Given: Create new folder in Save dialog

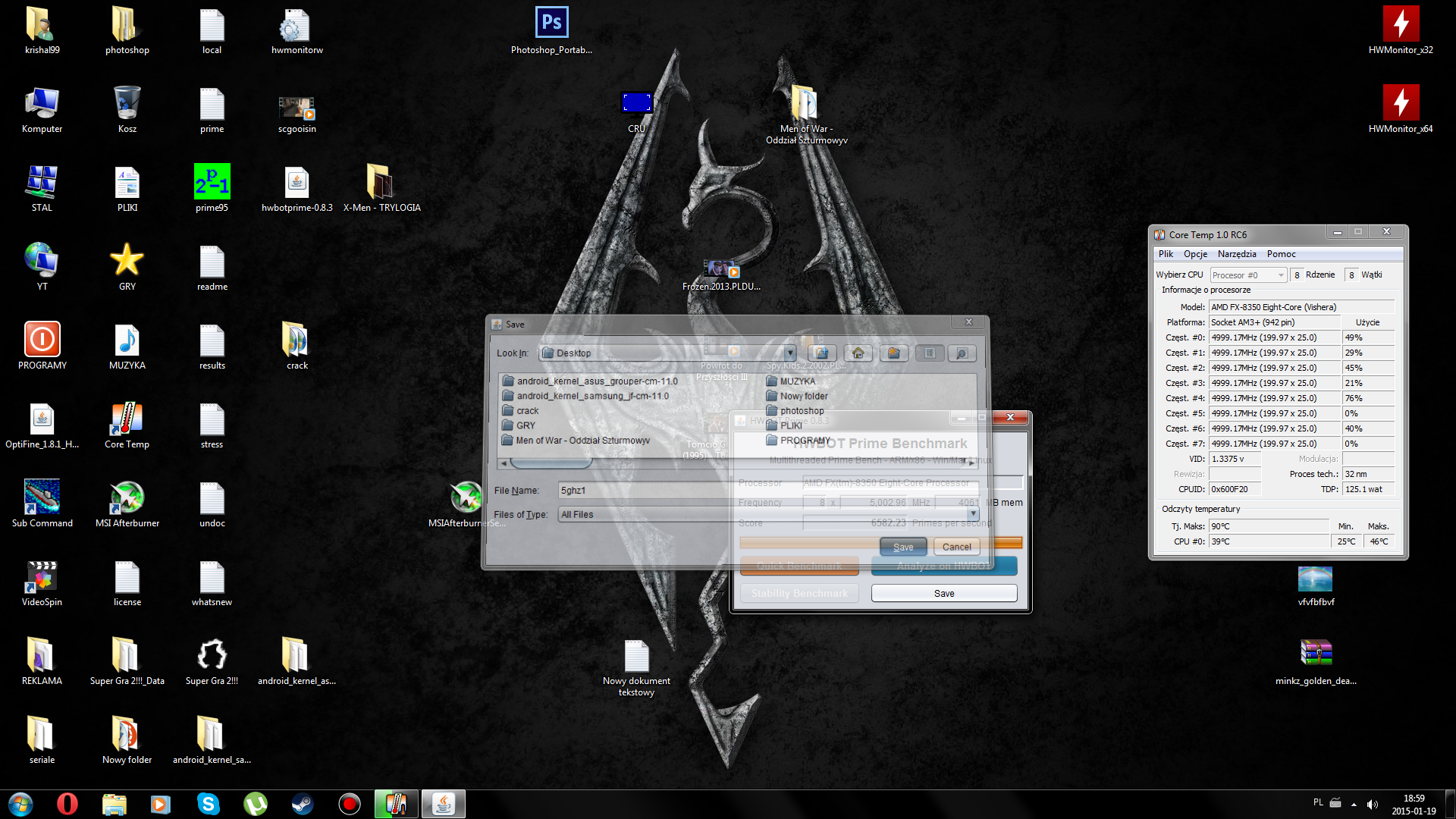Looking at the screenshot, I should (894, 353).
